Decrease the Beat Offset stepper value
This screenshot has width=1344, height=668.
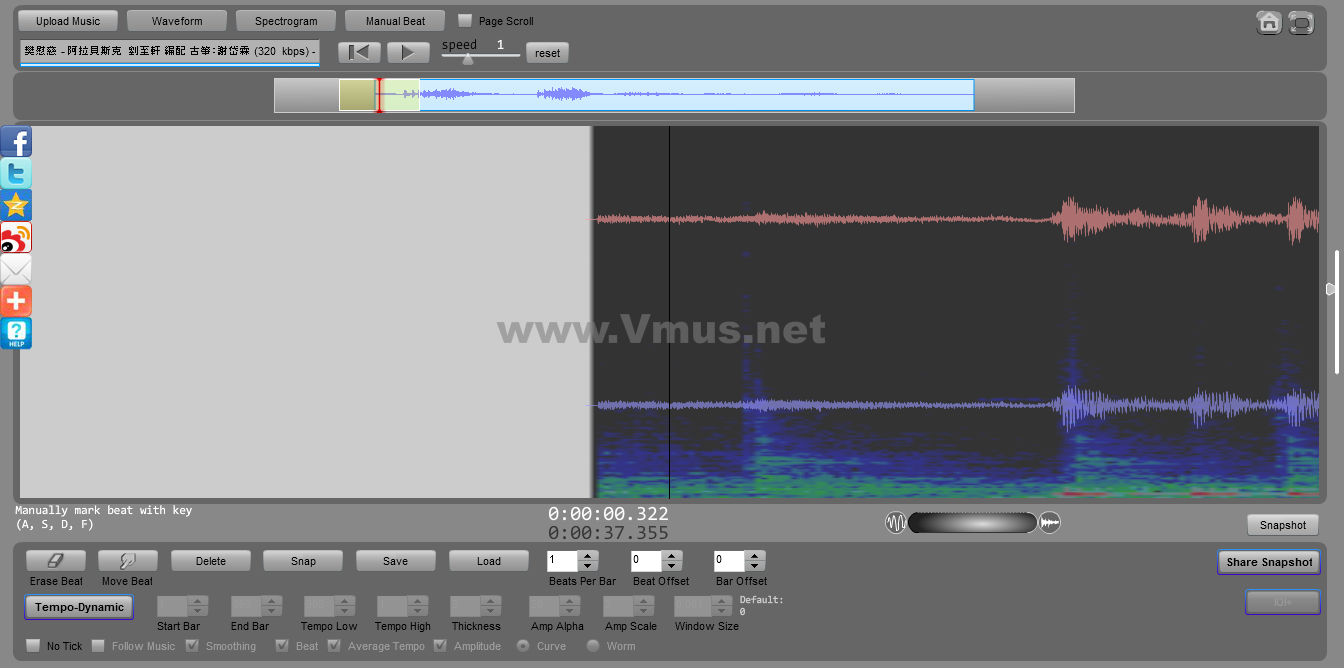(x=672, y=566)
